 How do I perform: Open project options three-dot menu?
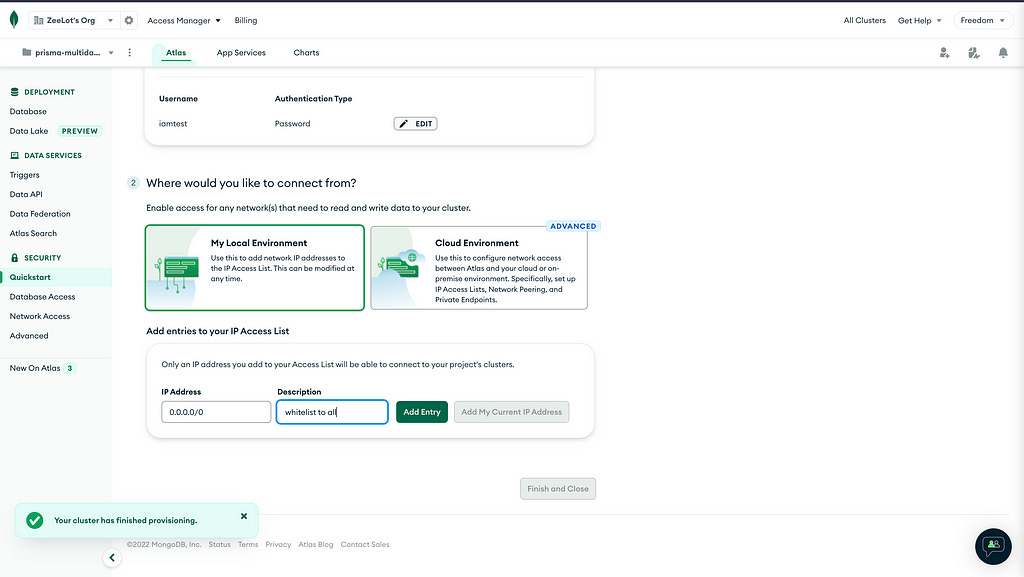[129, 52]
